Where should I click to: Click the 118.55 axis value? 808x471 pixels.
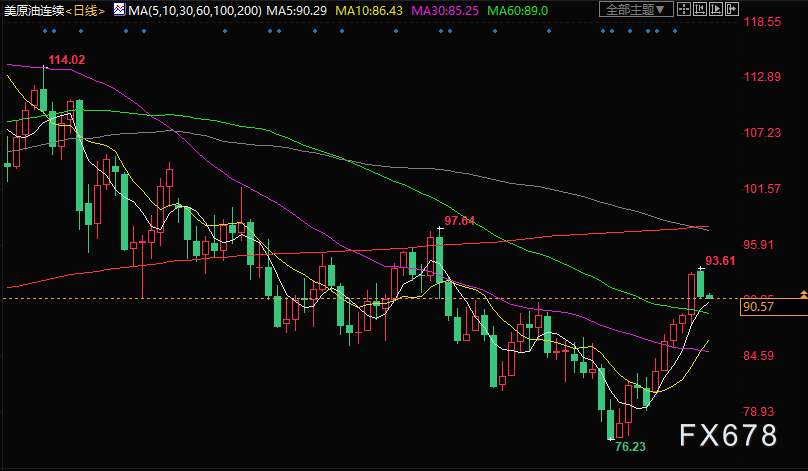click(762, 22)
